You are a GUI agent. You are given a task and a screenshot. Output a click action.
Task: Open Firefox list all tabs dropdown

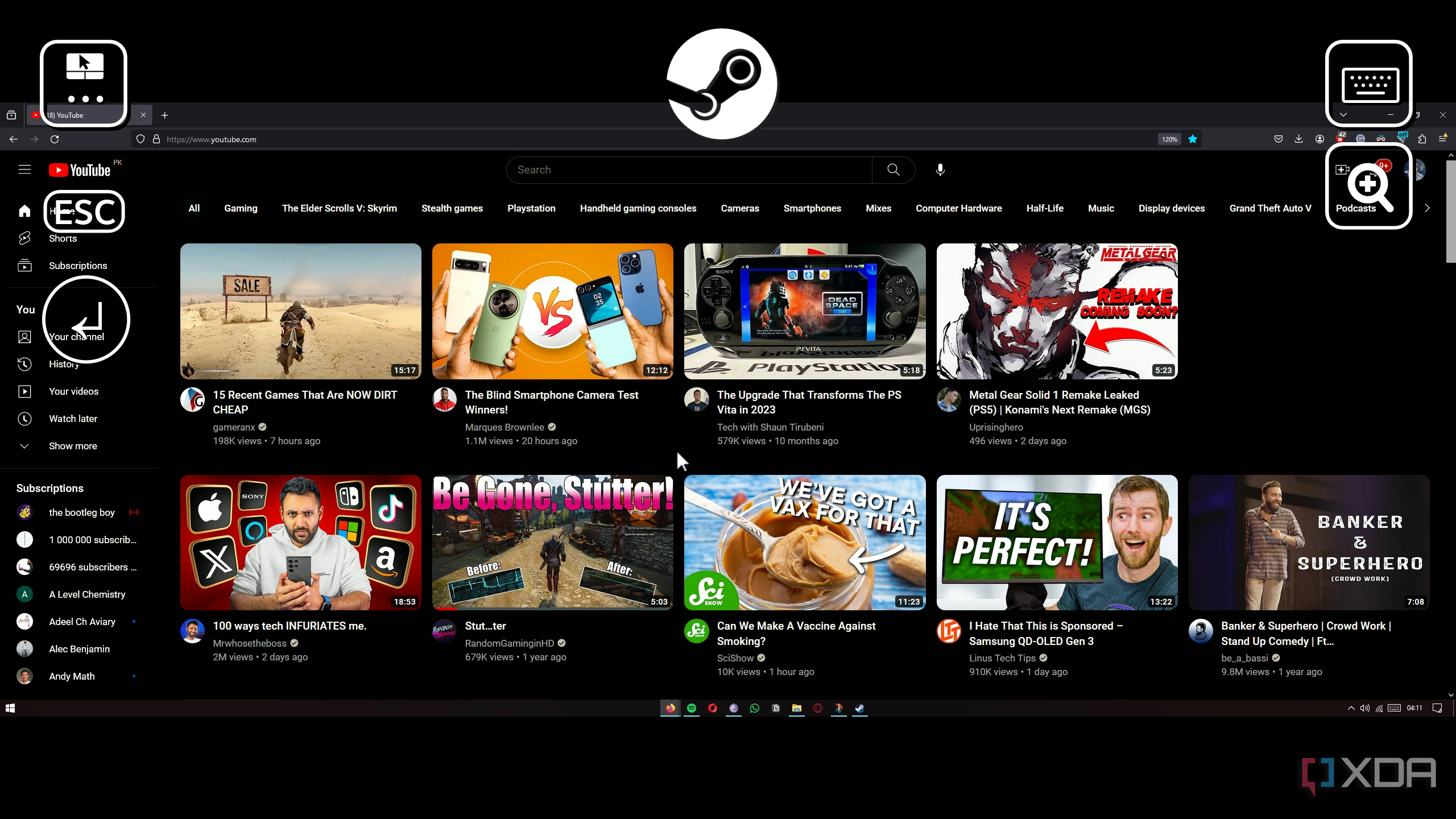pos(1343,115)
